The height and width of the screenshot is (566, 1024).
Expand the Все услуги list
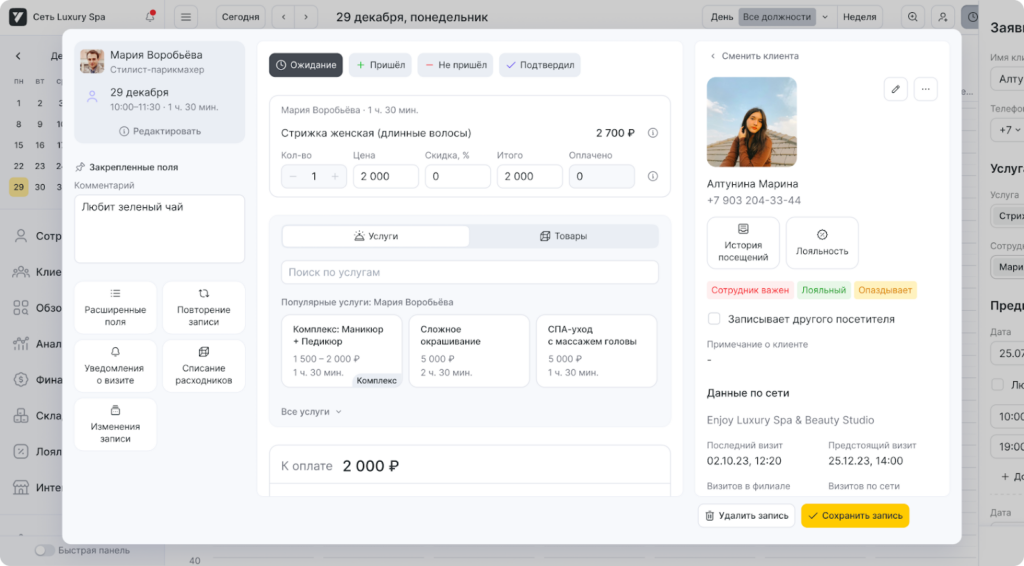click(x=311, y=411)
